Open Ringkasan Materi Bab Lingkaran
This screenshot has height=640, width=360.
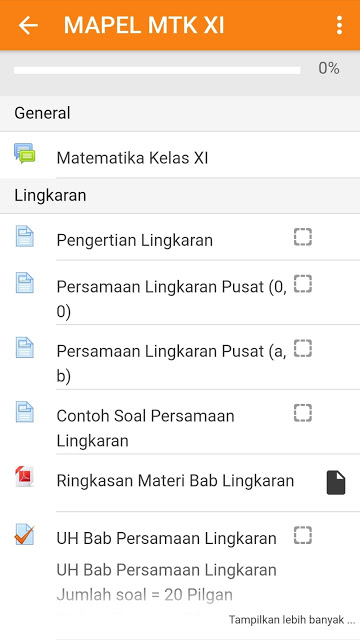click(175, 481)
